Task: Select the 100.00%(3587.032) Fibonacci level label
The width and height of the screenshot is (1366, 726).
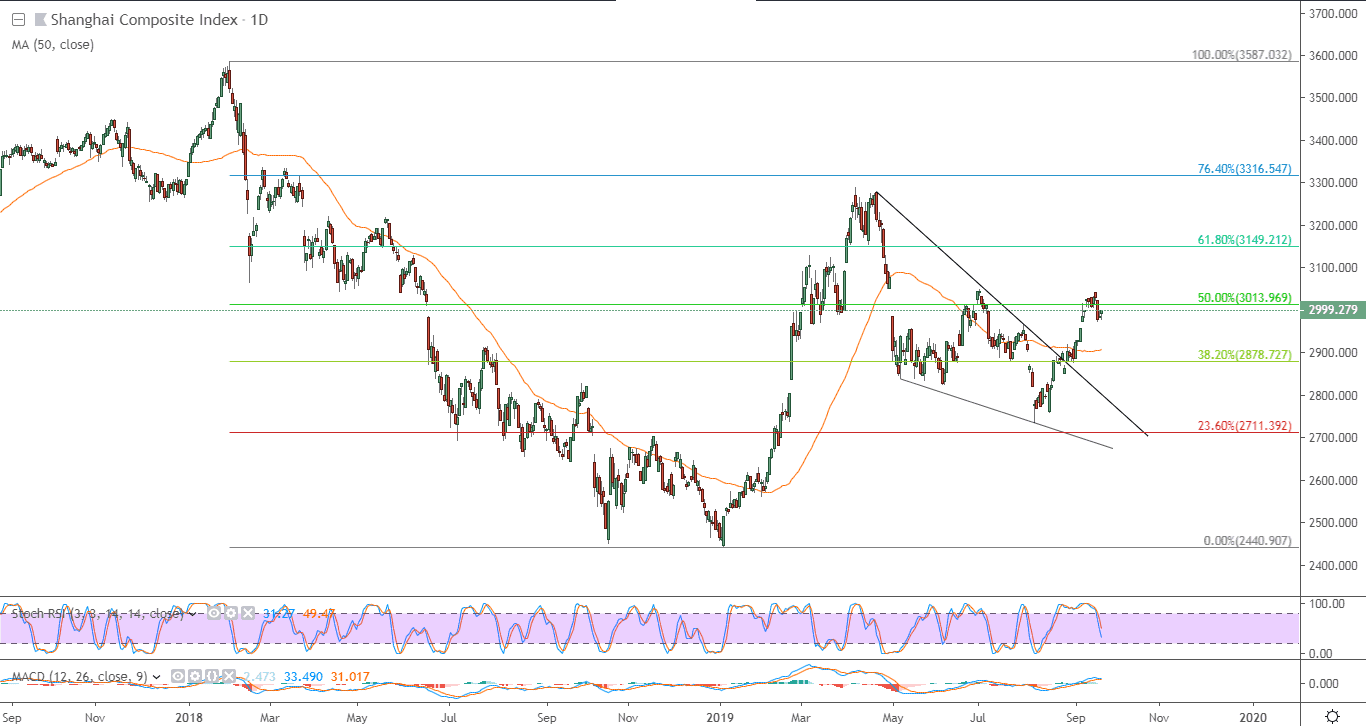Action: (1243, 55)
